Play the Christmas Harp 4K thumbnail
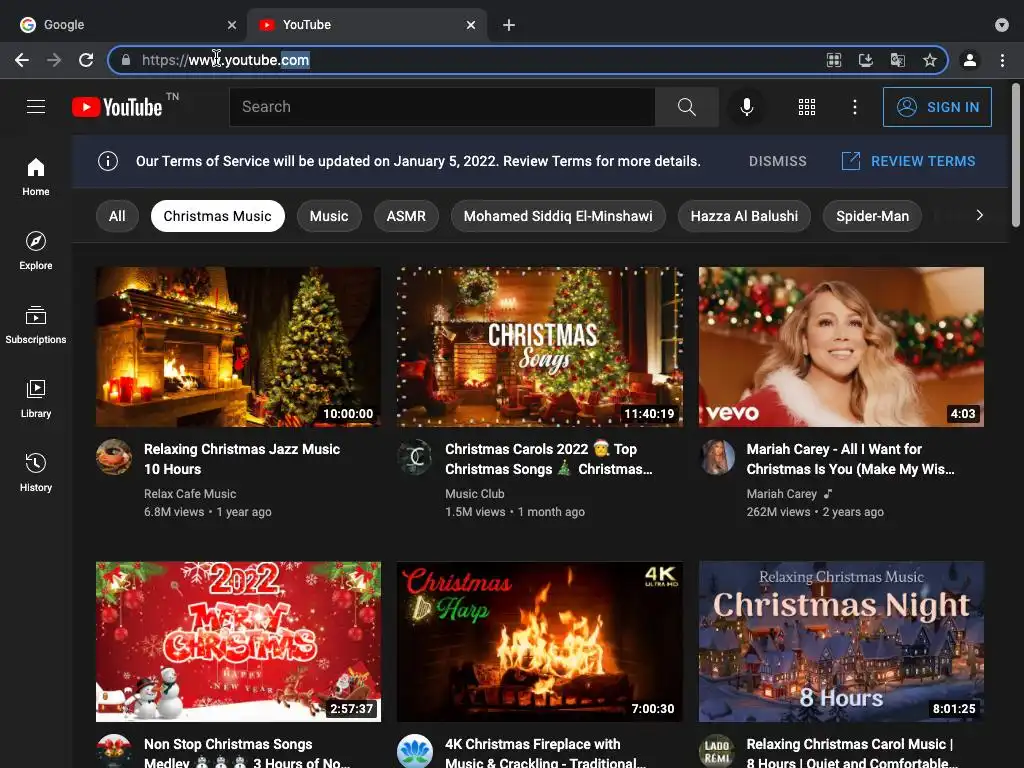Screen dimensions: 1024x768 tap(539, 641)
